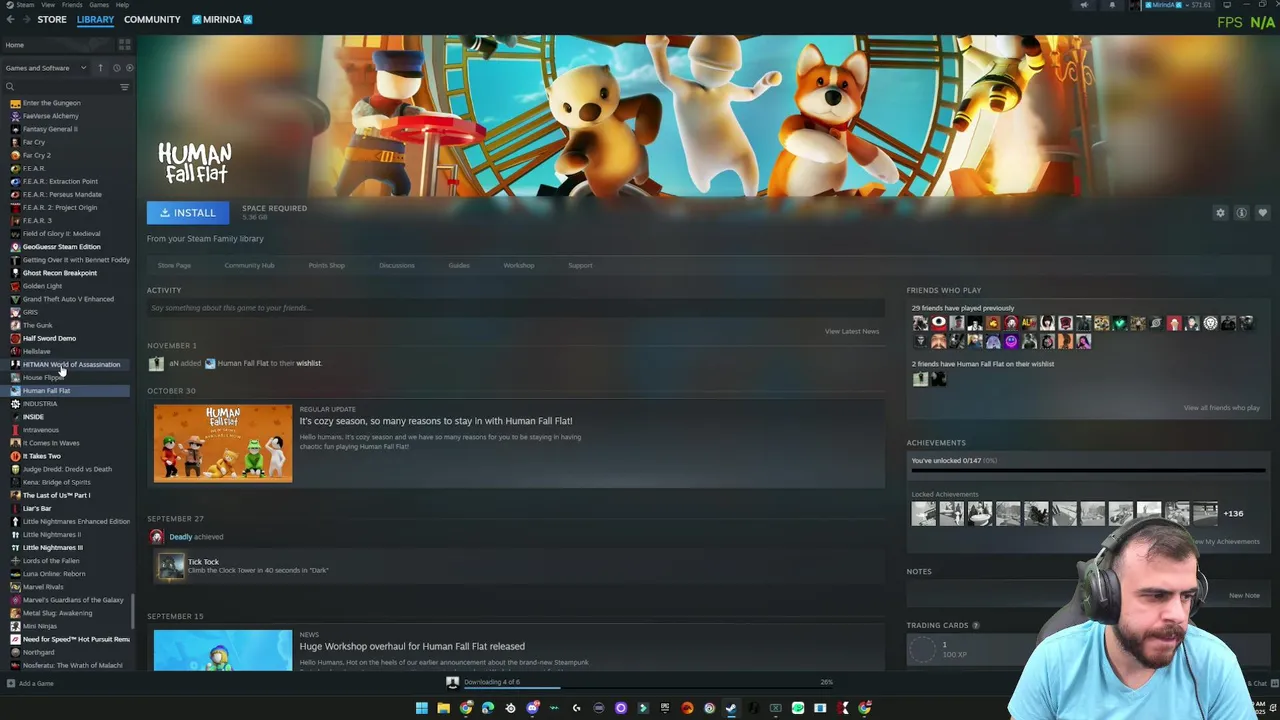Open the Help menu

click(122, 5)
